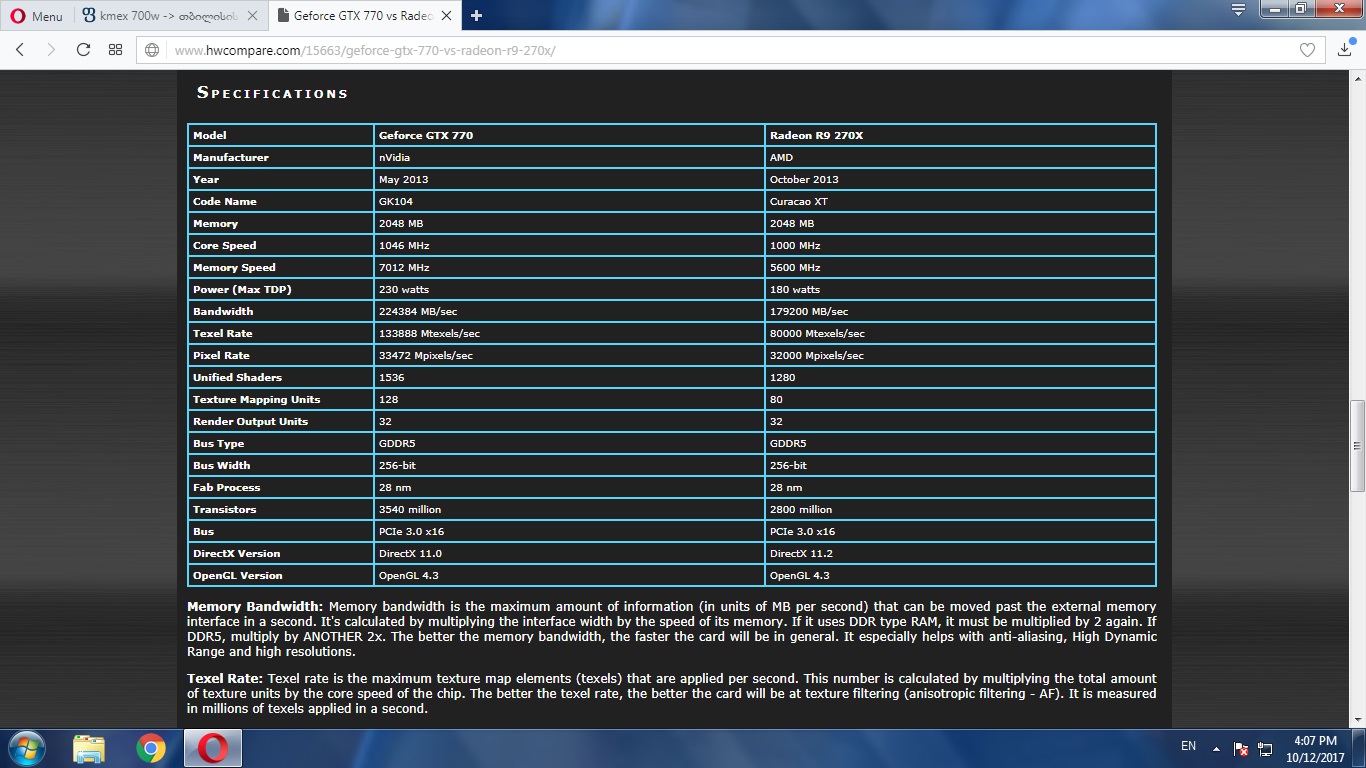Image resolution: width=1366 pixels, height=768 pixels.
Task: Open the EN language indicator
Action: (x=1188, y=746)
